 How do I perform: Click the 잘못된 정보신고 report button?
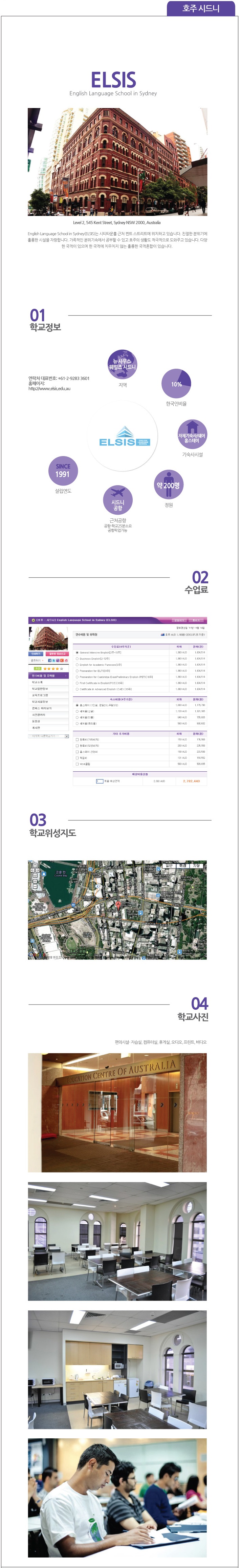point(57,654)
